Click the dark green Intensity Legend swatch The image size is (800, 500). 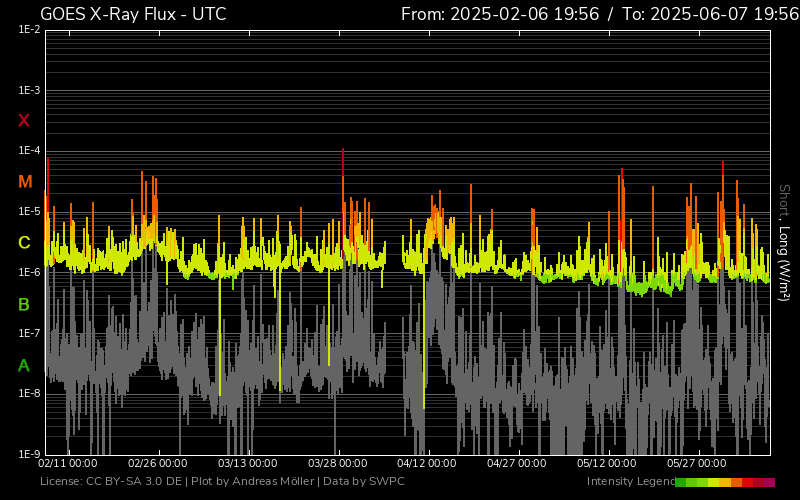pos(681,482)
